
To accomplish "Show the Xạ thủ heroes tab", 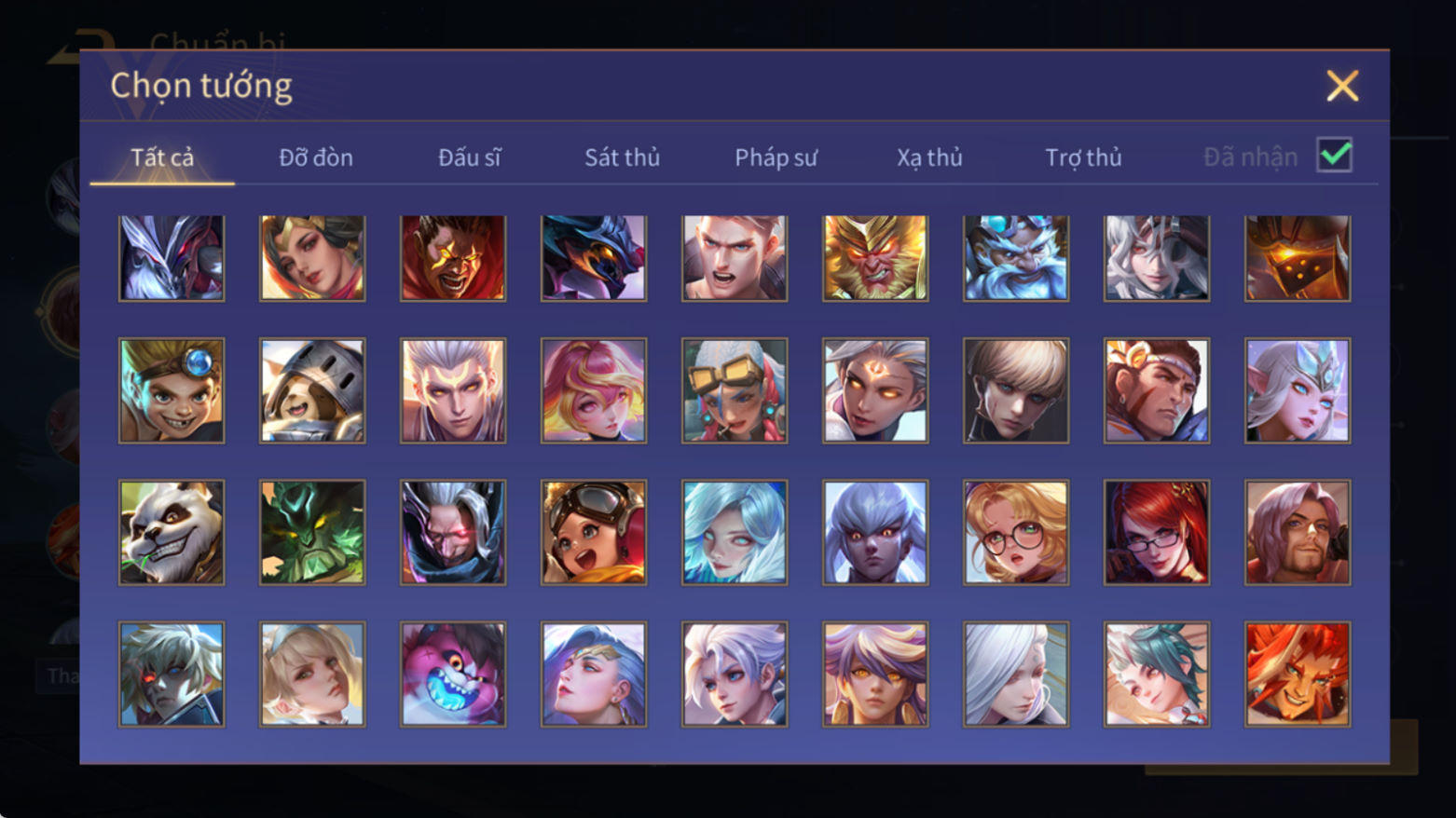I will 929,157.
